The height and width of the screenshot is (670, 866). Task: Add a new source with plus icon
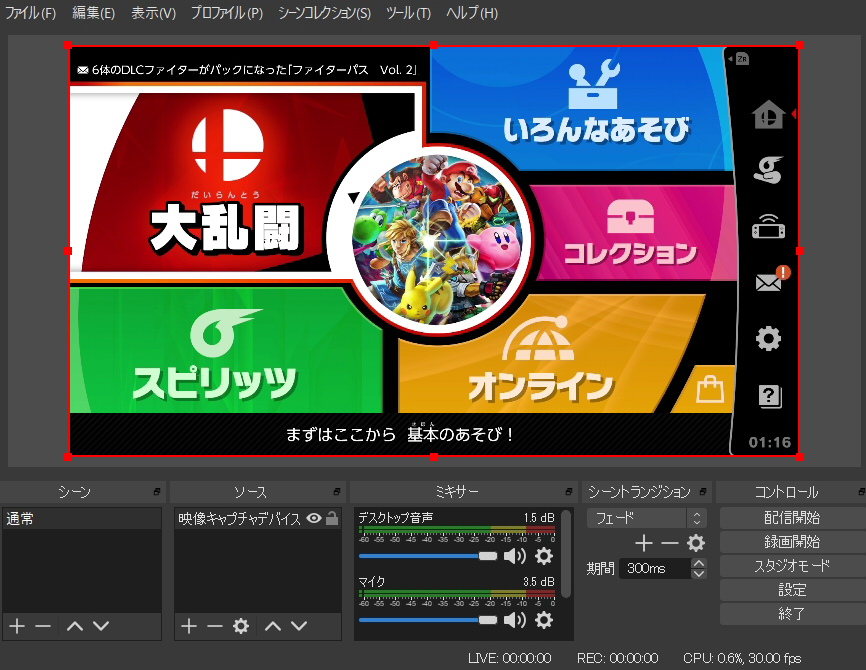tap(189, 626)
